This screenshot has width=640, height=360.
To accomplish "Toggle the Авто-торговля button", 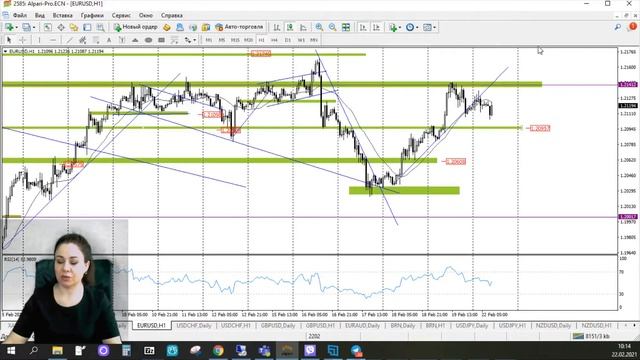I will tap(240, 27).
